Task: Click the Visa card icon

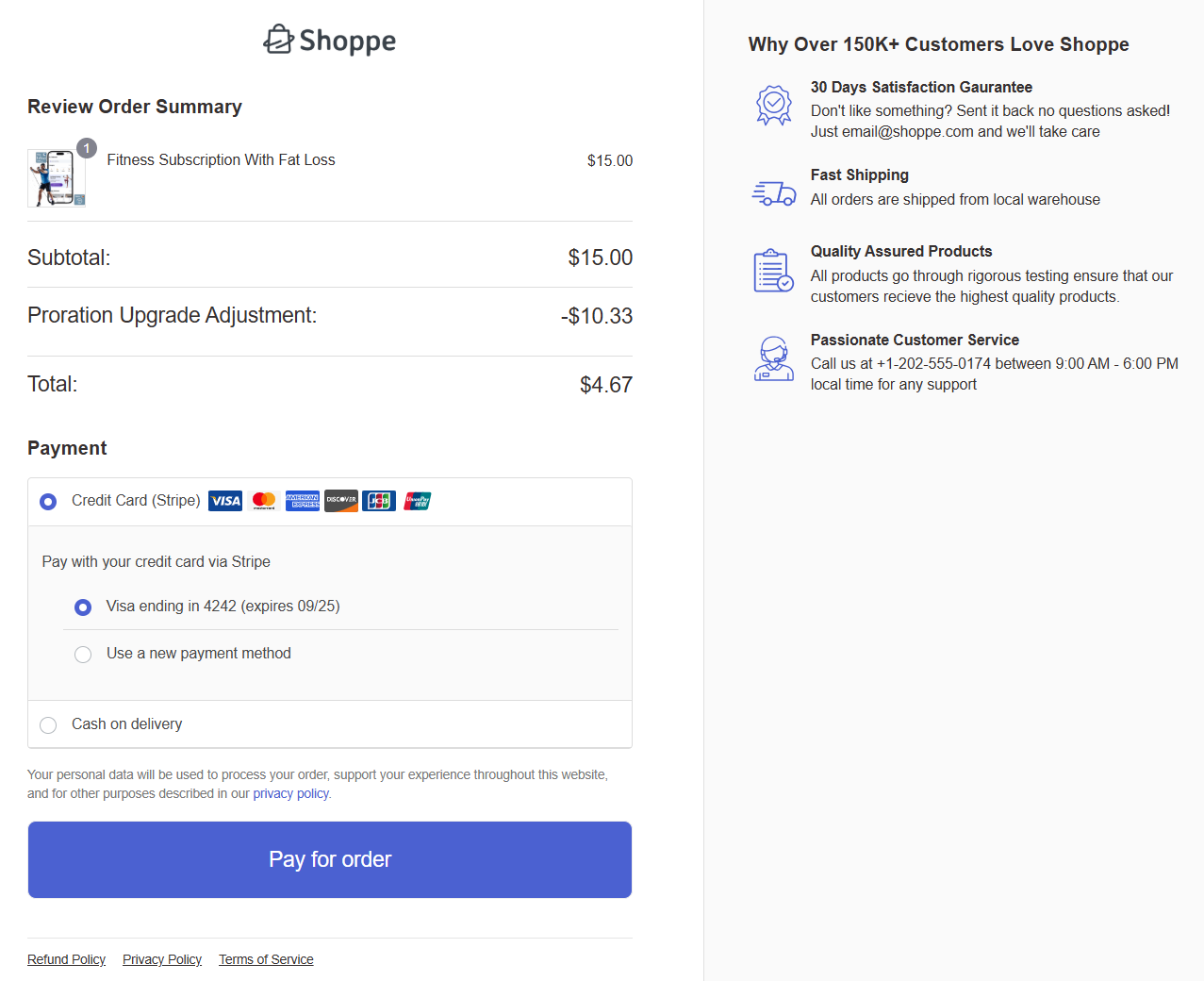Action: click(224, 501)
